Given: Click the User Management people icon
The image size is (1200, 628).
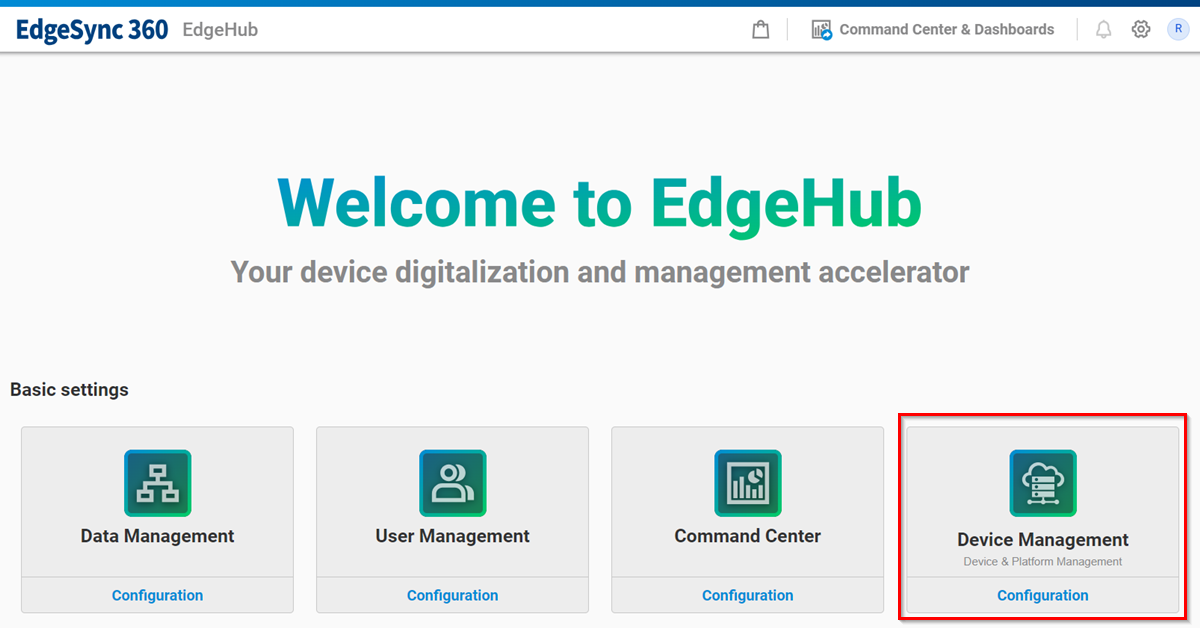Looking at the screenshot, I should [452, 483].
